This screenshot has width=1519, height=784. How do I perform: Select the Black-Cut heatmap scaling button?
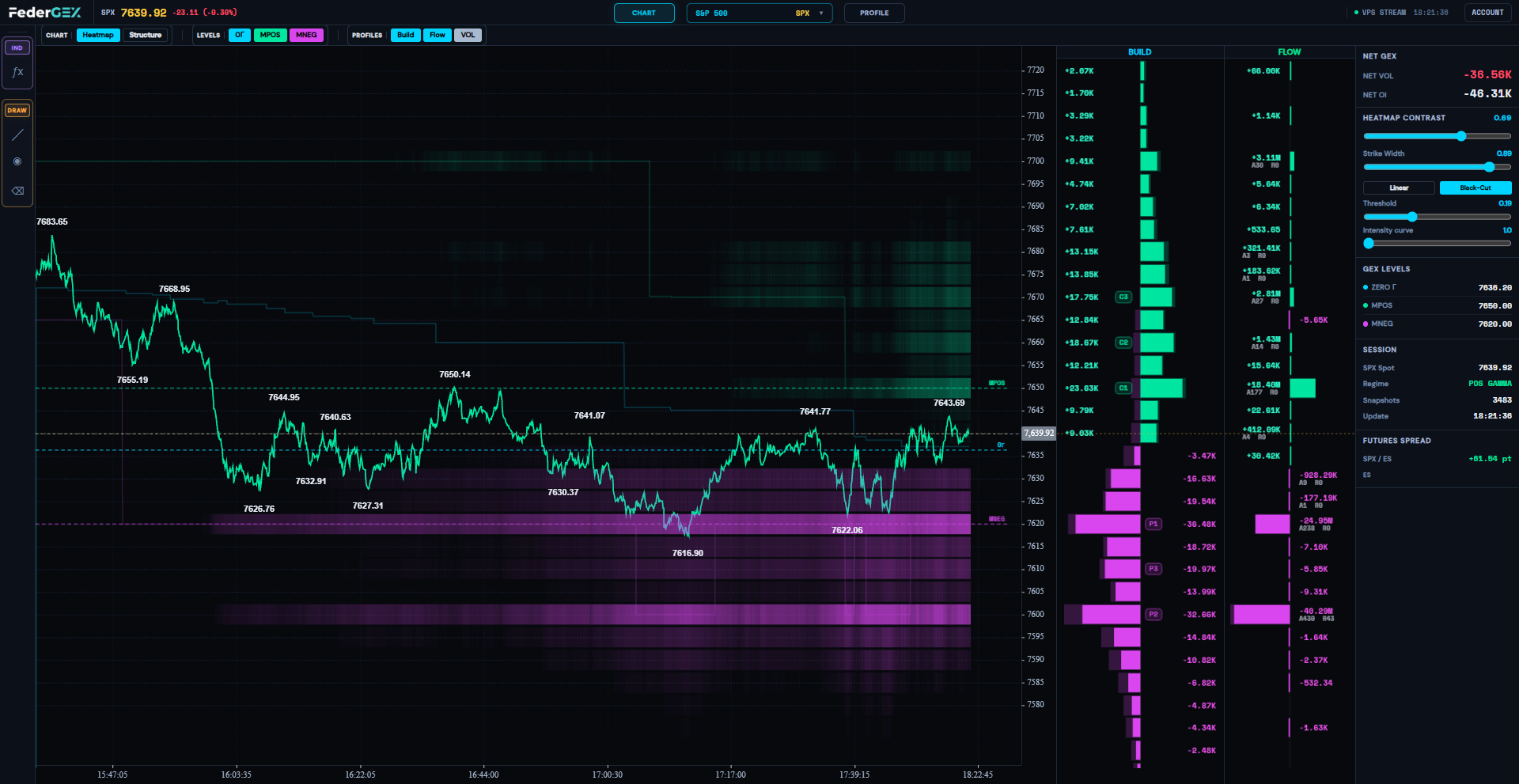(1475, 188)
